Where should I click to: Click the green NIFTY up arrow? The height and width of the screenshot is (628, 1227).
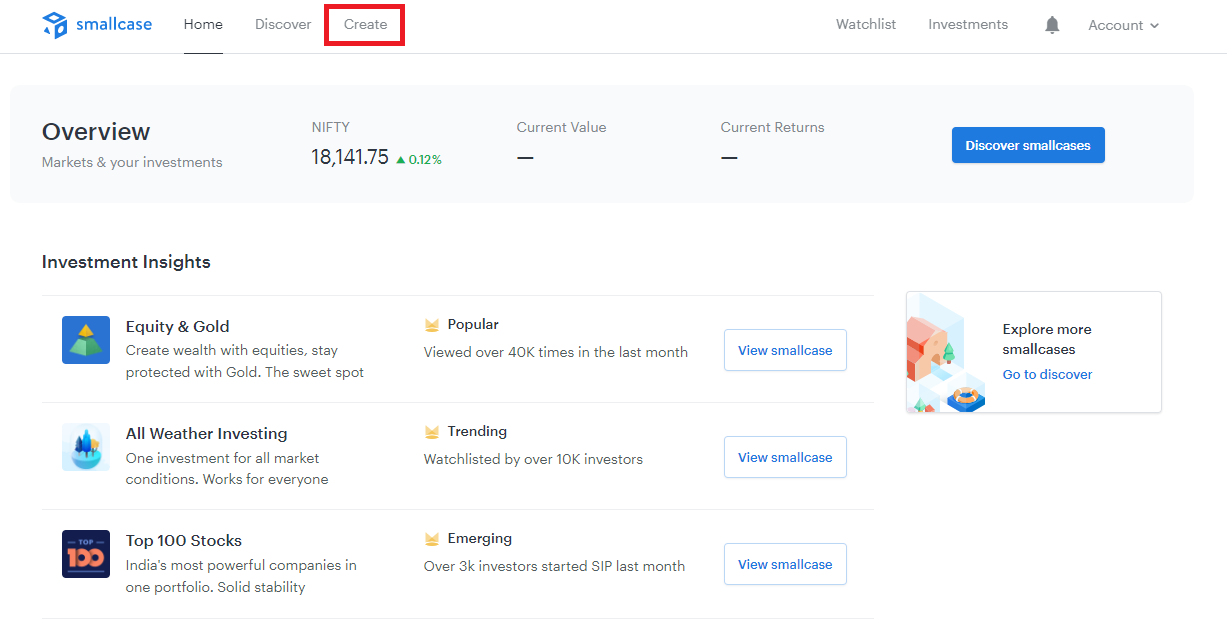(x=400, y=159)
